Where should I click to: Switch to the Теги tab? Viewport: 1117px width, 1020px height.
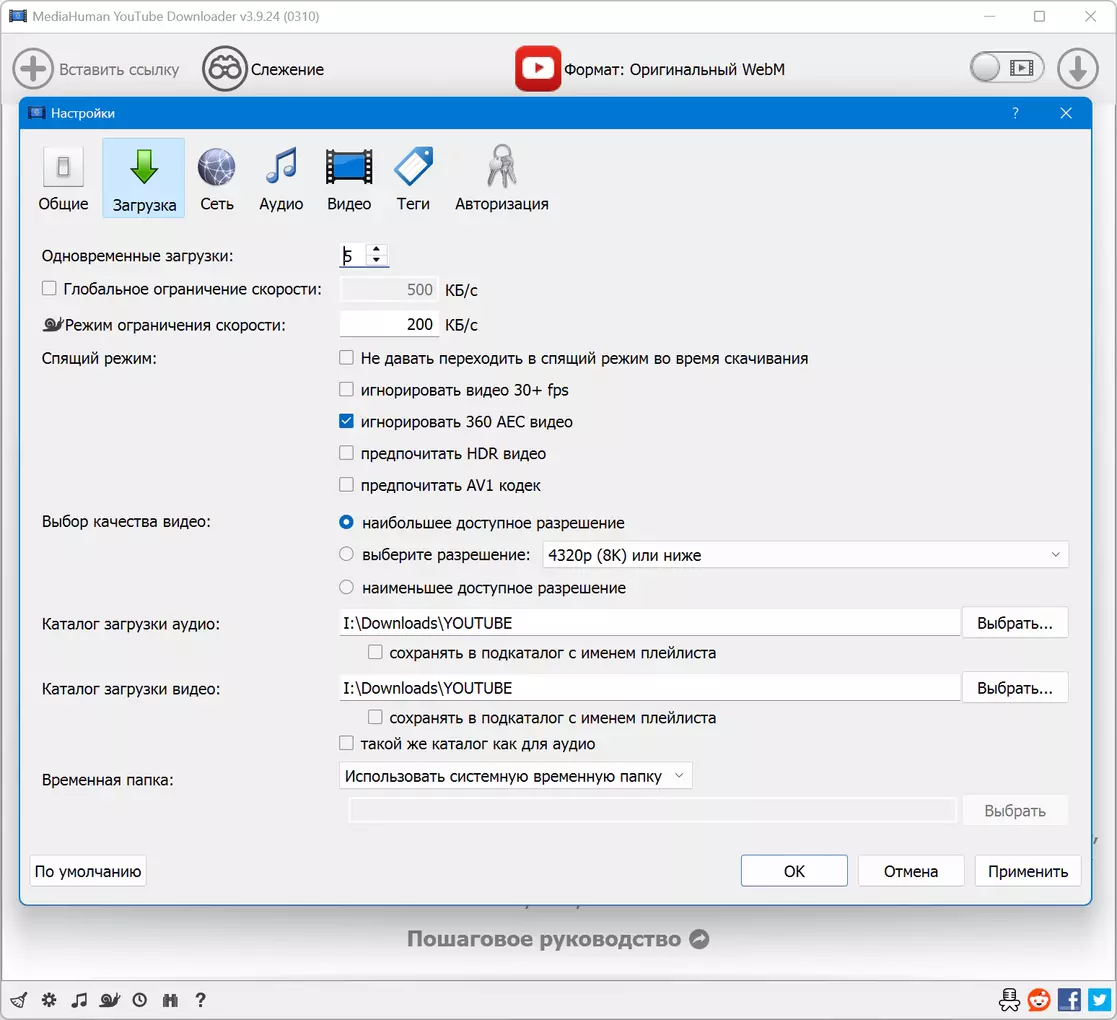[413, 178]
